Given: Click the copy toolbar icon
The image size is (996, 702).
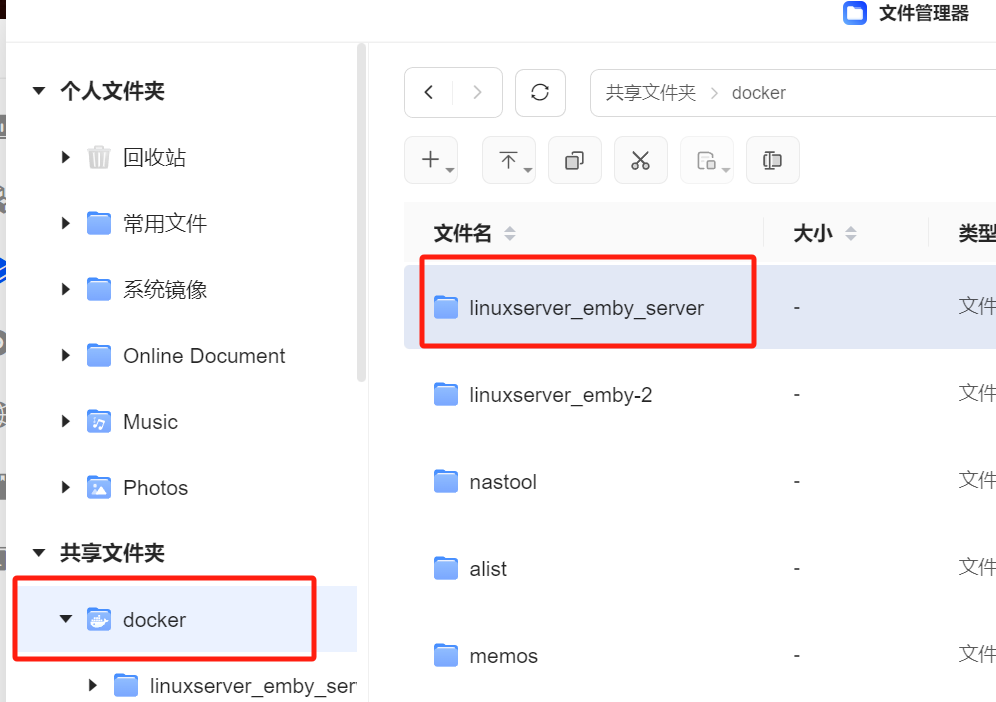Looking at the screenshot, I should point(574,159).
